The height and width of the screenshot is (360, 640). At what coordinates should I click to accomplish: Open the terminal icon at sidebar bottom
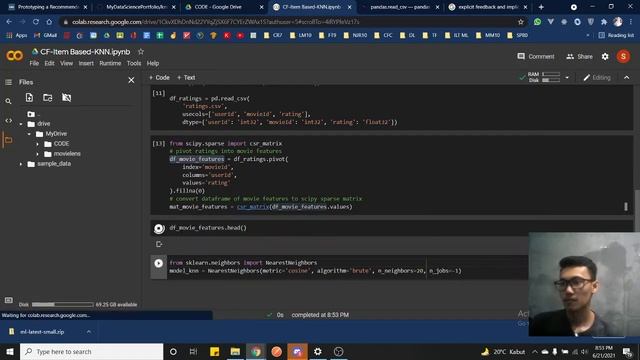(8, 300)
